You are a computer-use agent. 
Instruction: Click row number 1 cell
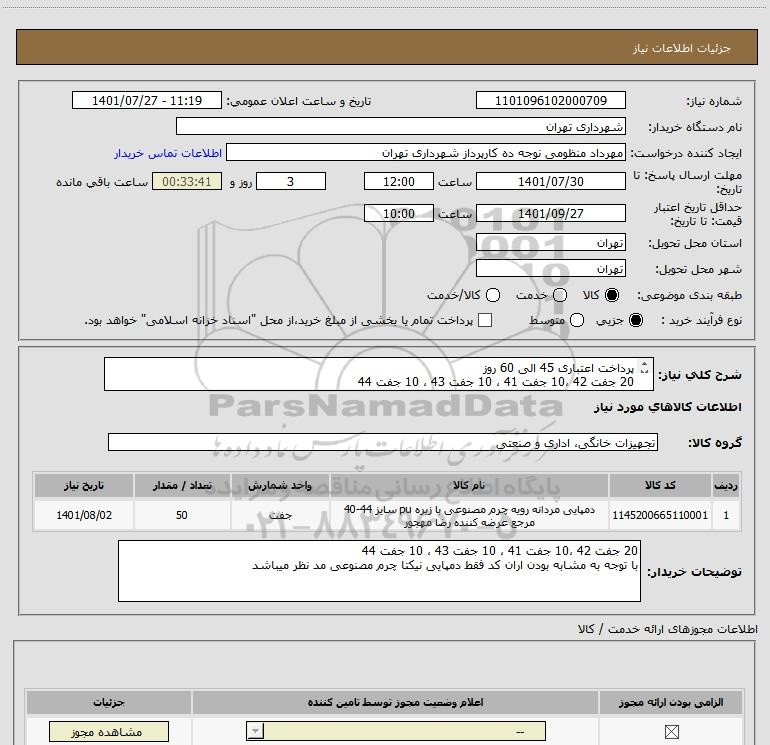tap(726, 515)
